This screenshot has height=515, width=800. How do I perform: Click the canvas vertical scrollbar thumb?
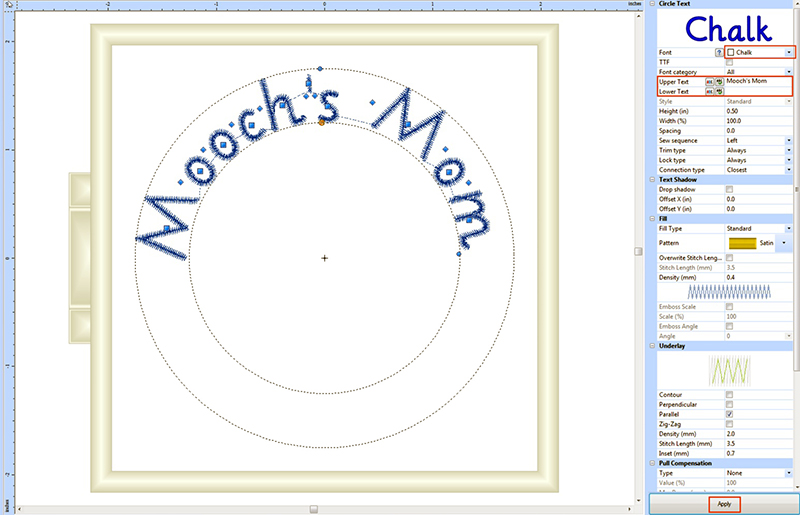pyautogui.click(x=638, y=251)
